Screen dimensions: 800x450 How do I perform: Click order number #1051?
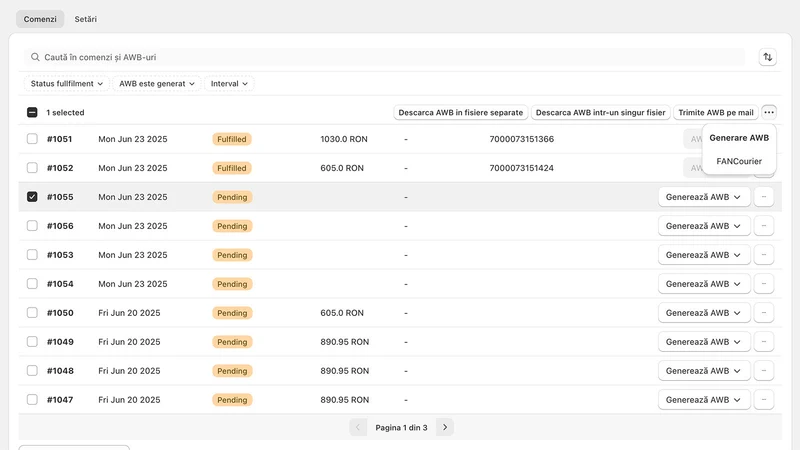(x=60, y=139)
